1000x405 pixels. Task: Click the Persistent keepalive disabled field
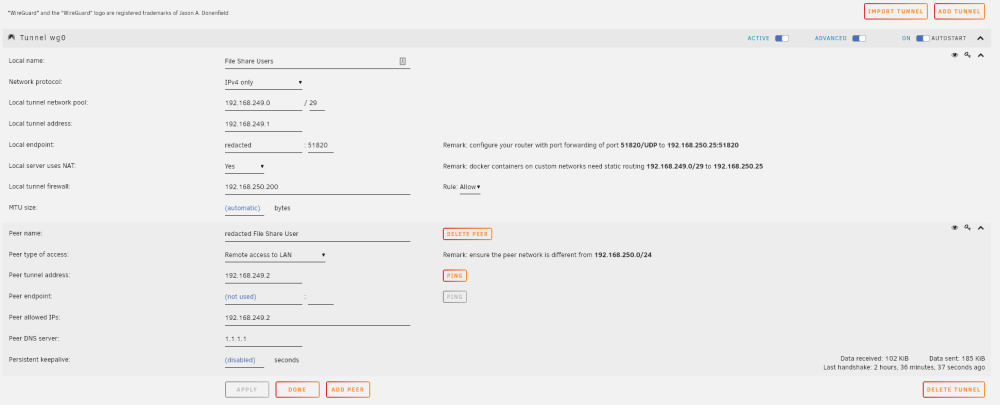(244, 360)
